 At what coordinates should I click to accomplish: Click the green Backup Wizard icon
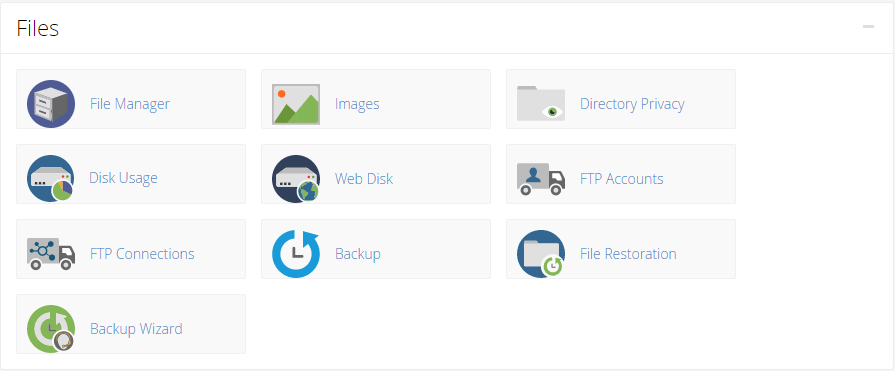51,329
